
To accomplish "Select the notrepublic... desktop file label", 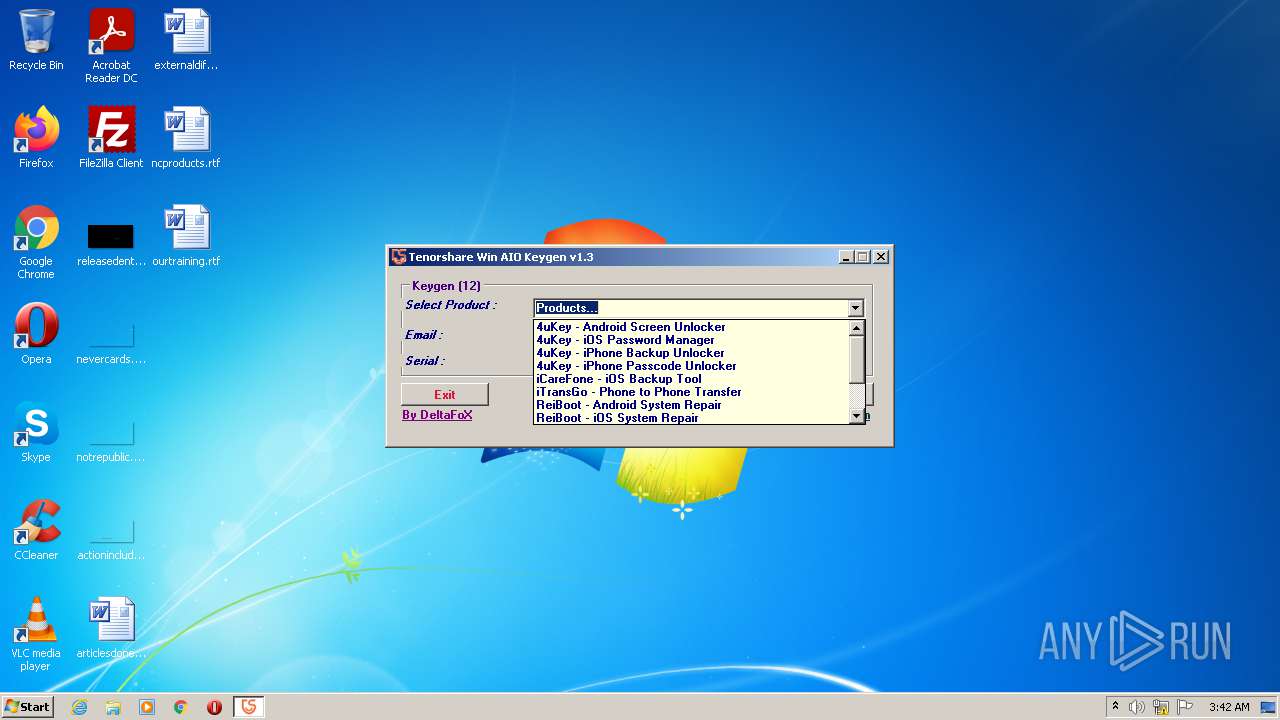I will pos(111,457).
